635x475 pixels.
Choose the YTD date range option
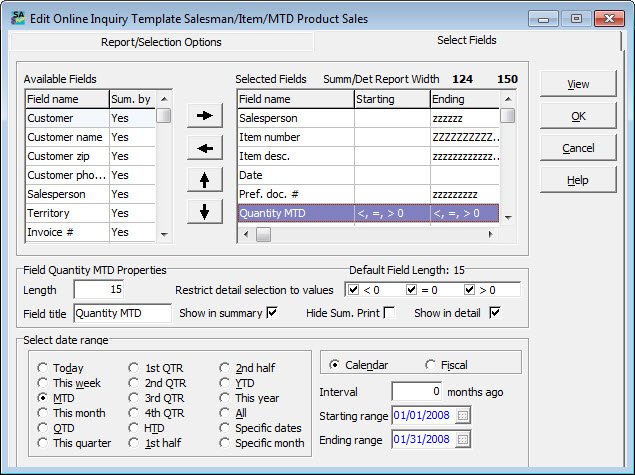(226, 382)
